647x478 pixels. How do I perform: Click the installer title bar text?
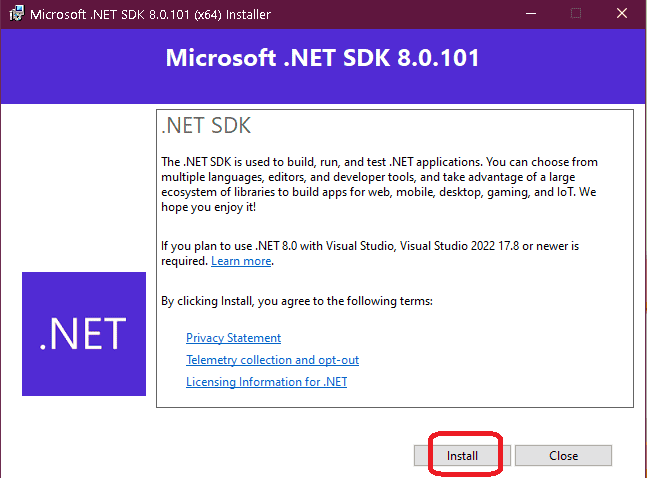pos(151,14)
